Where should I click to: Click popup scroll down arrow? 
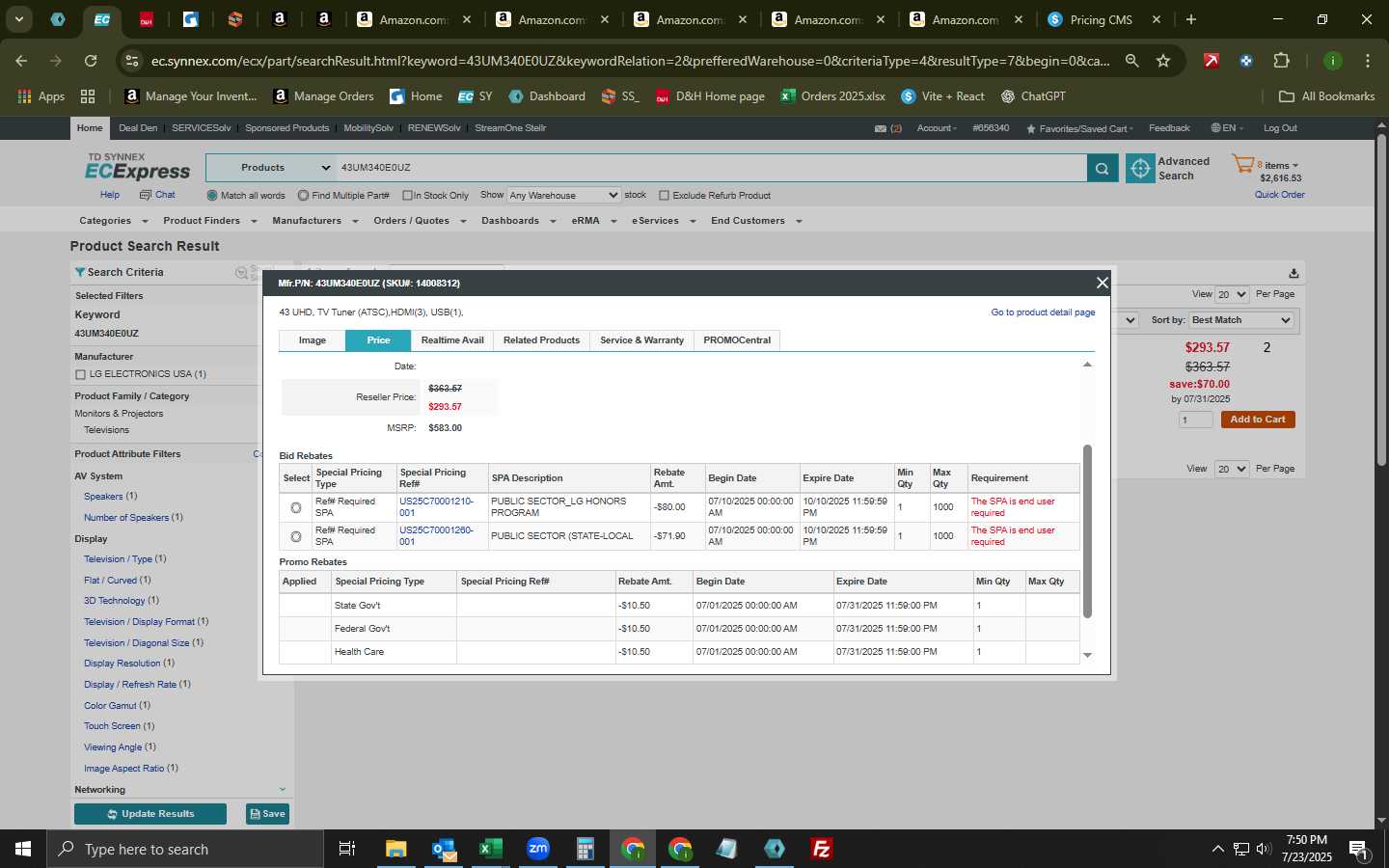point(1087,655)
